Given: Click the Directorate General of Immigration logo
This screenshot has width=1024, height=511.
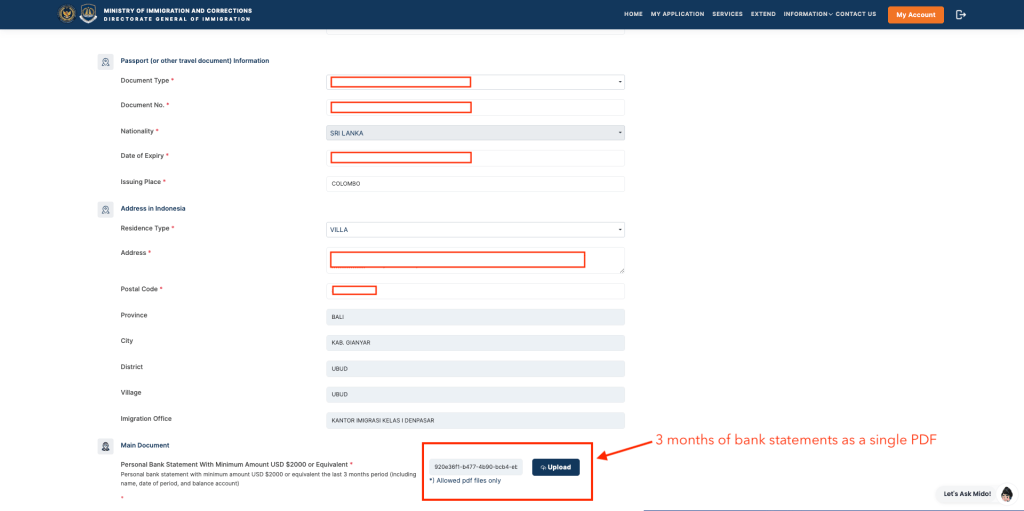Looking at the screenshot, I should click(x=88, y=14).
